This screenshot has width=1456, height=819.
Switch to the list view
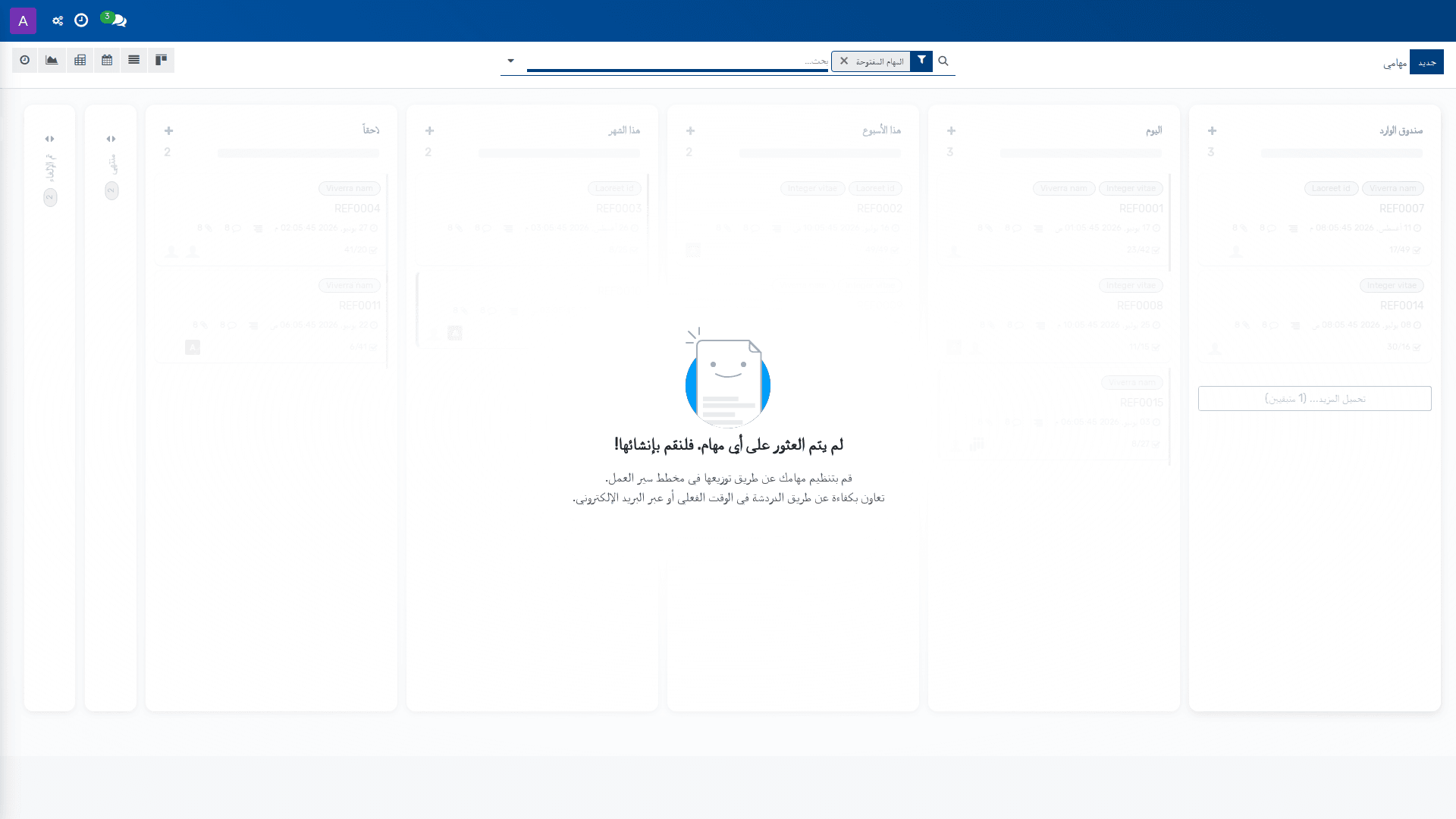134,60
